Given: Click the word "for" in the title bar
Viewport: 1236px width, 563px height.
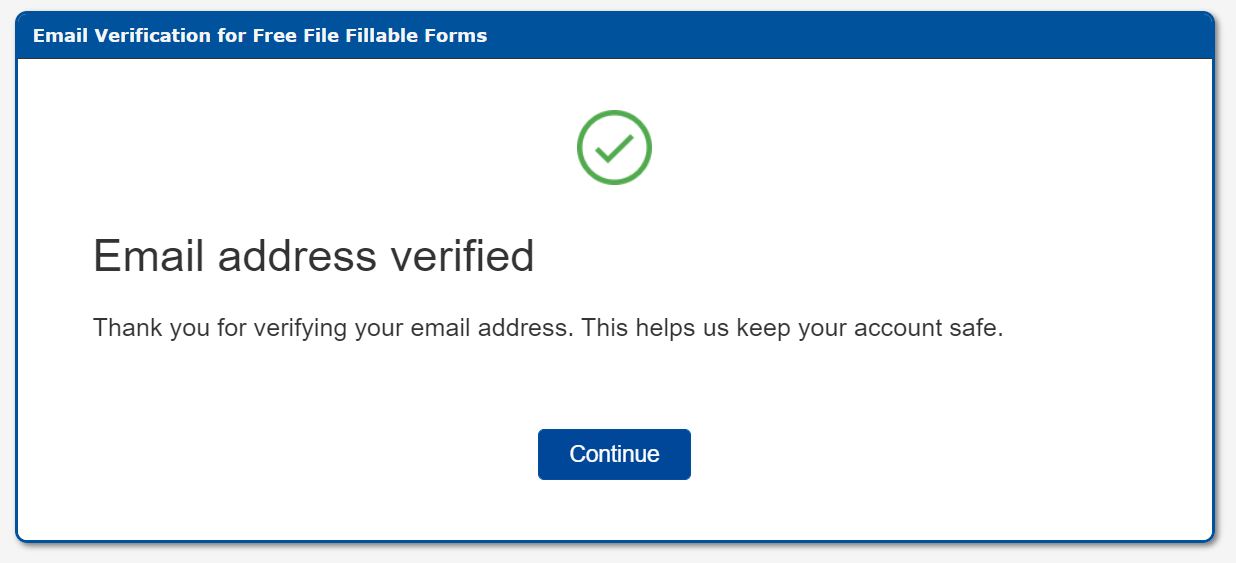Looking at the screenshot, I should pyautogui.click(x=215, y=36).
